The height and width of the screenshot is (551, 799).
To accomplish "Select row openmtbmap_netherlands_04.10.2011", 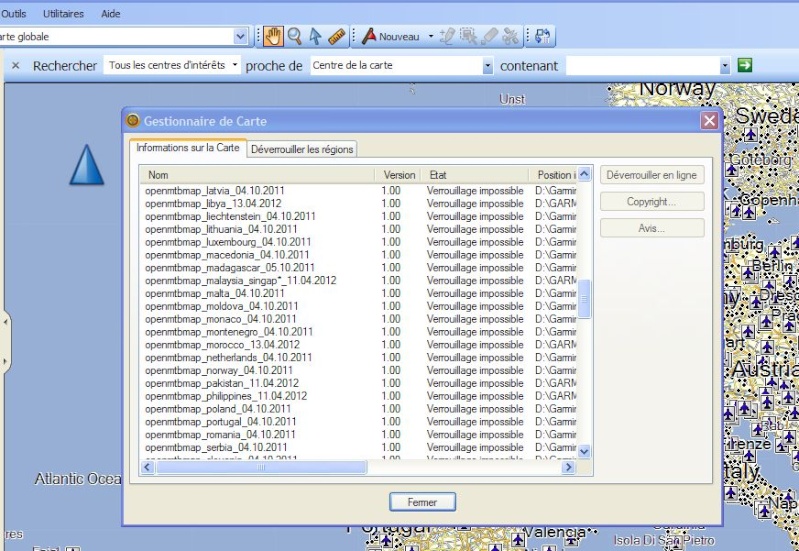I will (359, 357).
